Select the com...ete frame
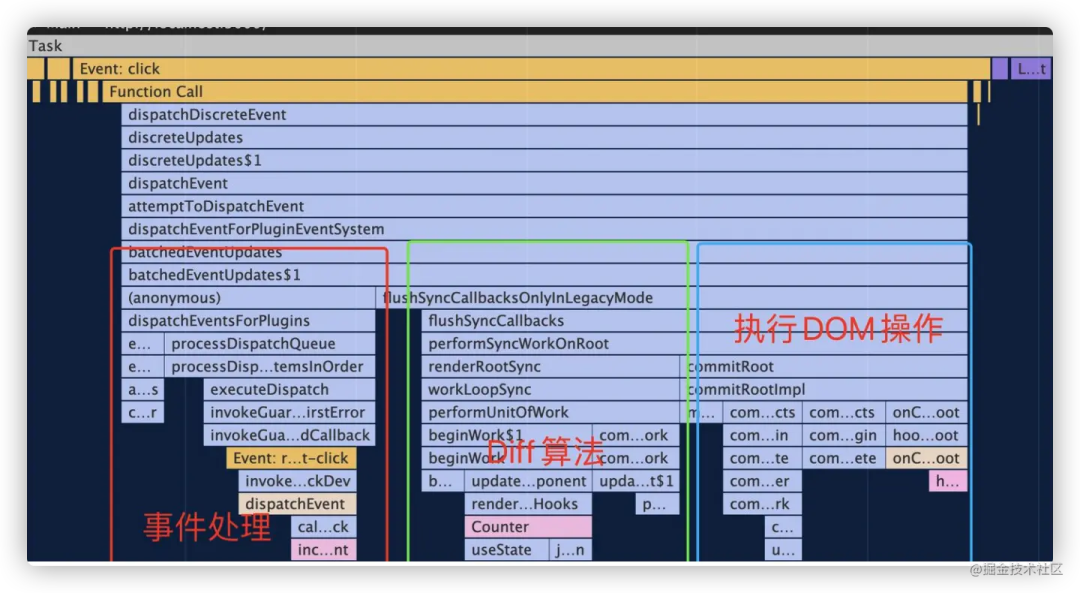This screenshot has height=593, width=1080. [x=843, y=457]
